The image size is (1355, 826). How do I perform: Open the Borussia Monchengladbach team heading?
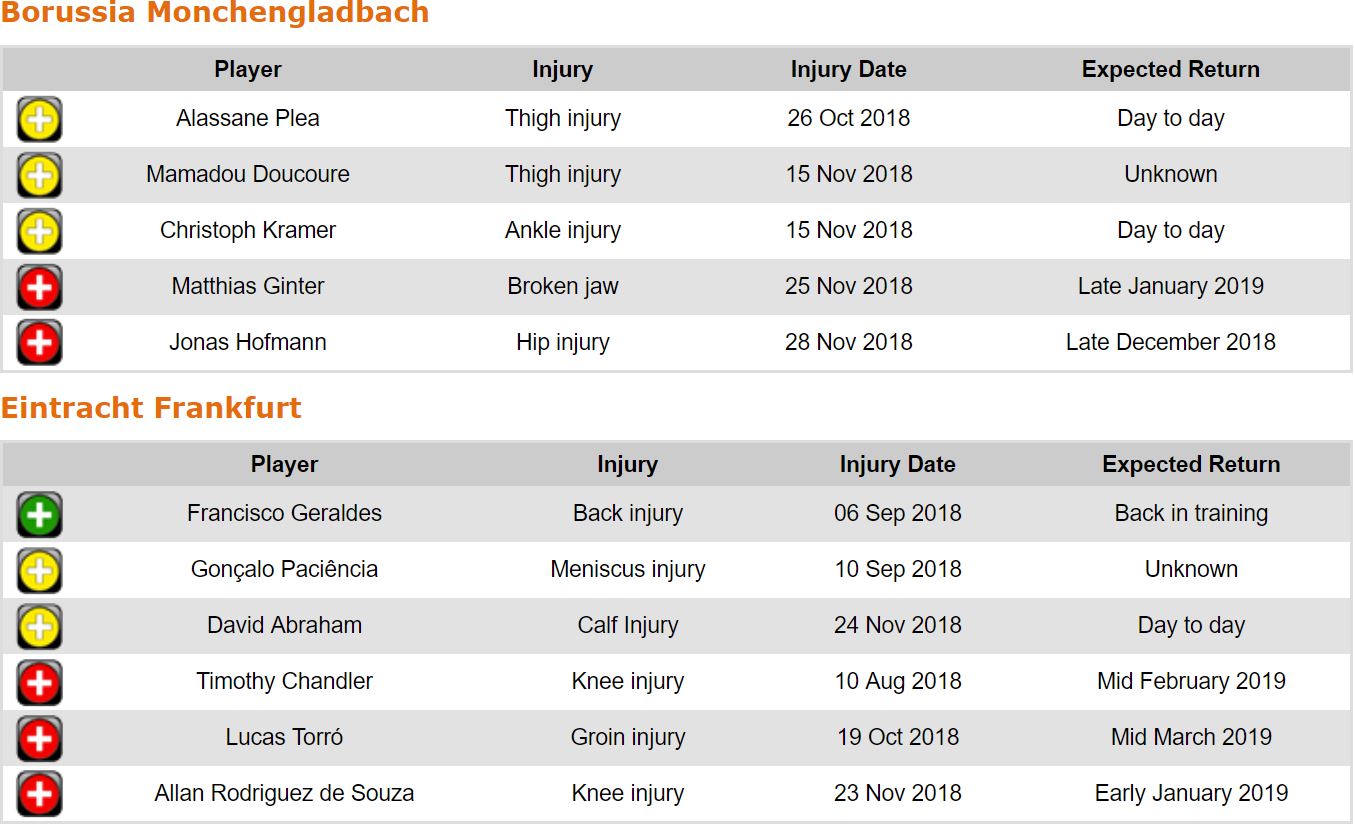[x=215, y=14]
